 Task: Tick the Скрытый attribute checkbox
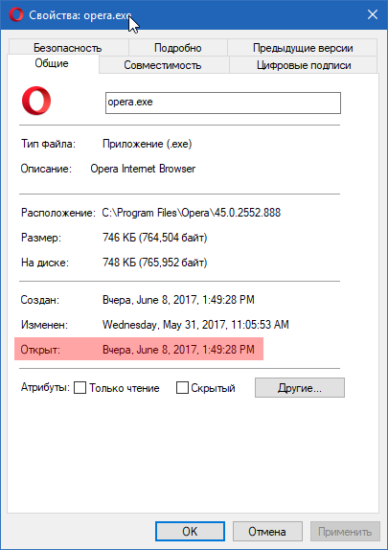(182, 388)
